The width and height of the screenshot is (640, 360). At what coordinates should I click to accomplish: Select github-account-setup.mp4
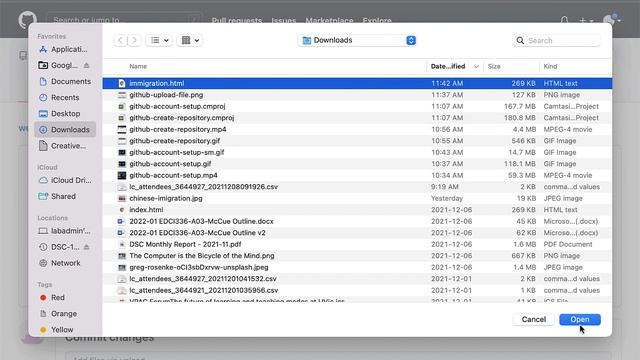click(x=357, y=175)
